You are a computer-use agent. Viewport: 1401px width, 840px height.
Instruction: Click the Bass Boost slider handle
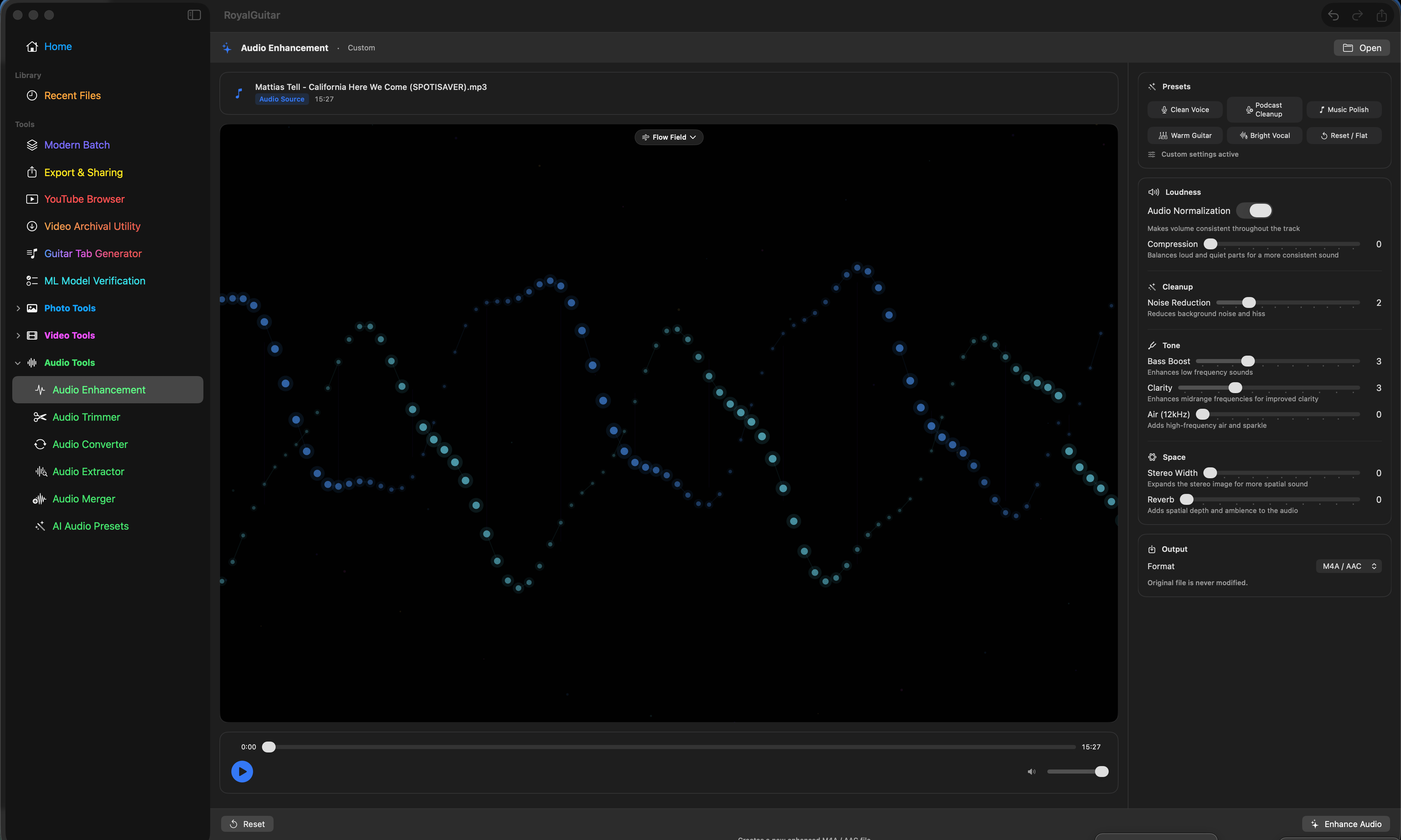1248,361
